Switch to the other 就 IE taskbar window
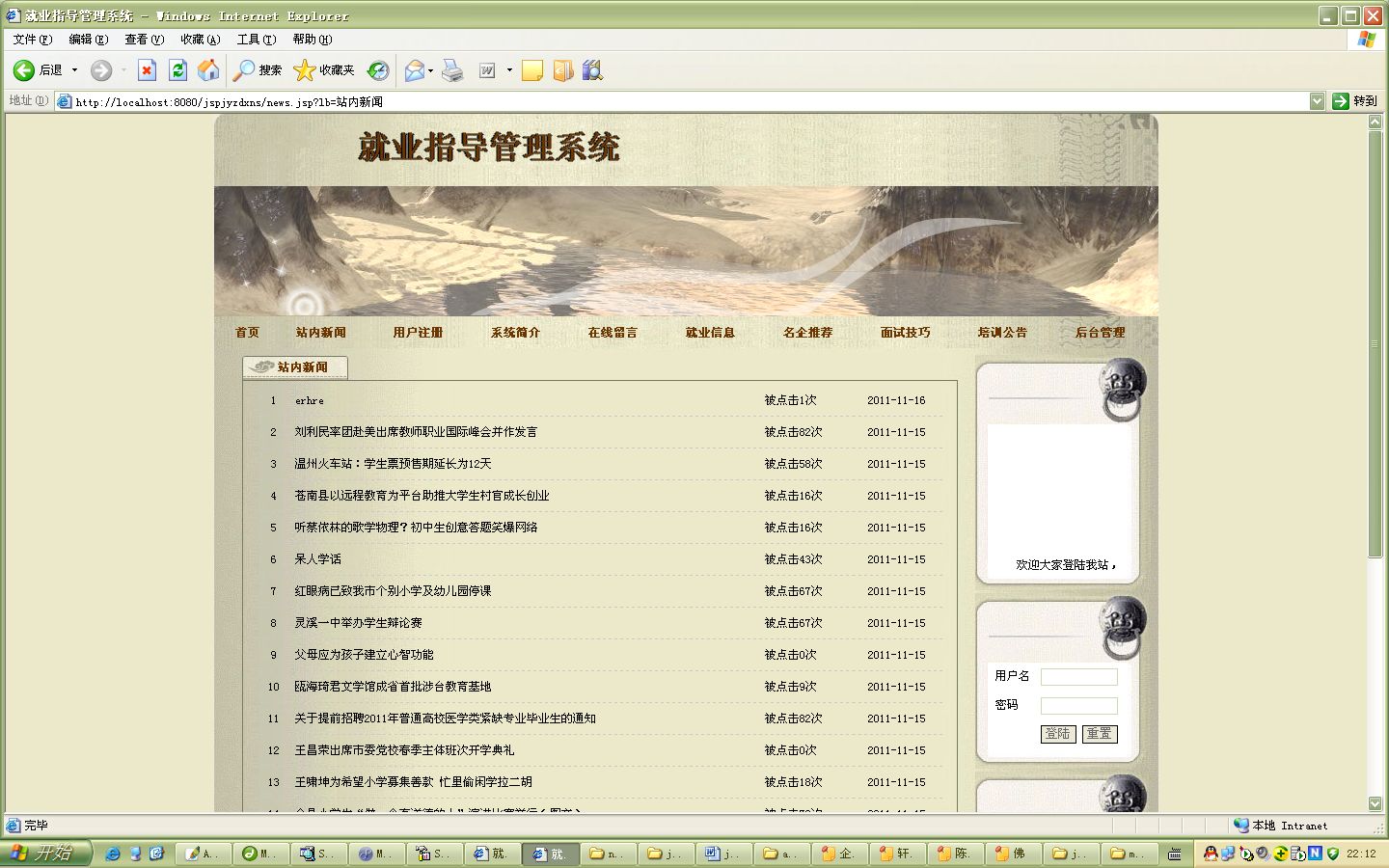Image resolution: width=1389 pixels, height=868 pixels. click(492, 854)
